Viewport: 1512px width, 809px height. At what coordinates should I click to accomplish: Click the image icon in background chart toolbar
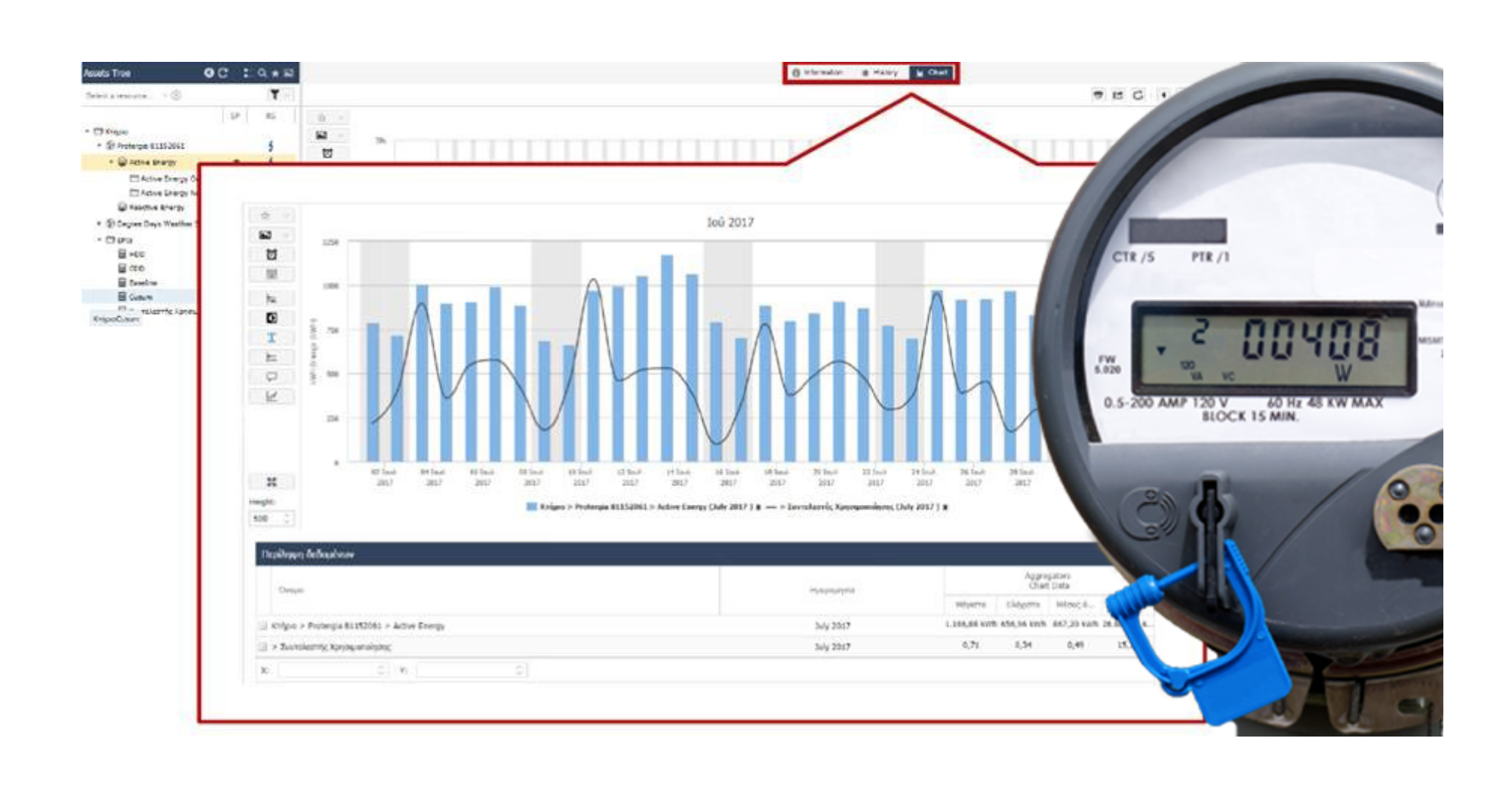[321, 135]
